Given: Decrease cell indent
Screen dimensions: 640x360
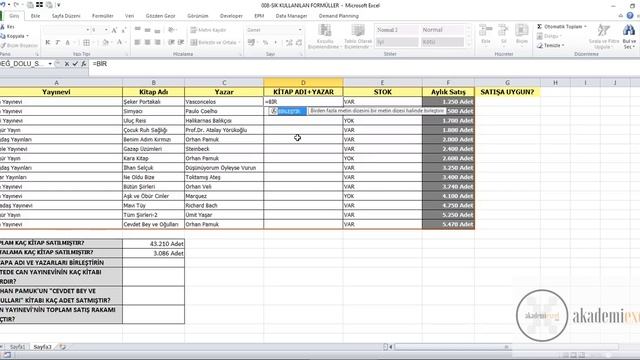Looking at the screenshot, I should 171,42.
